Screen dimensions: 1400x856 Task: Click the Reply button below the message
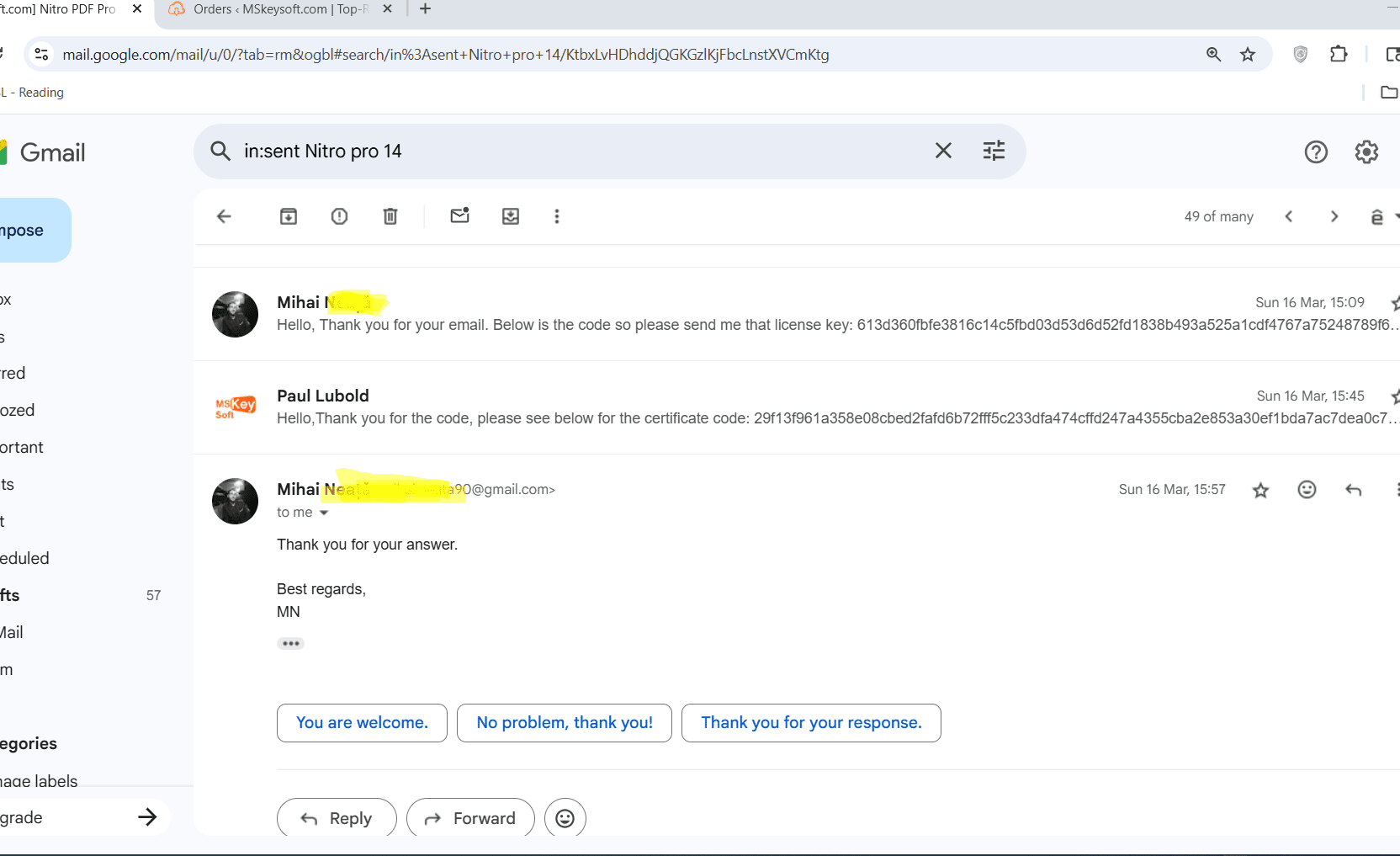tap(337, 818)
